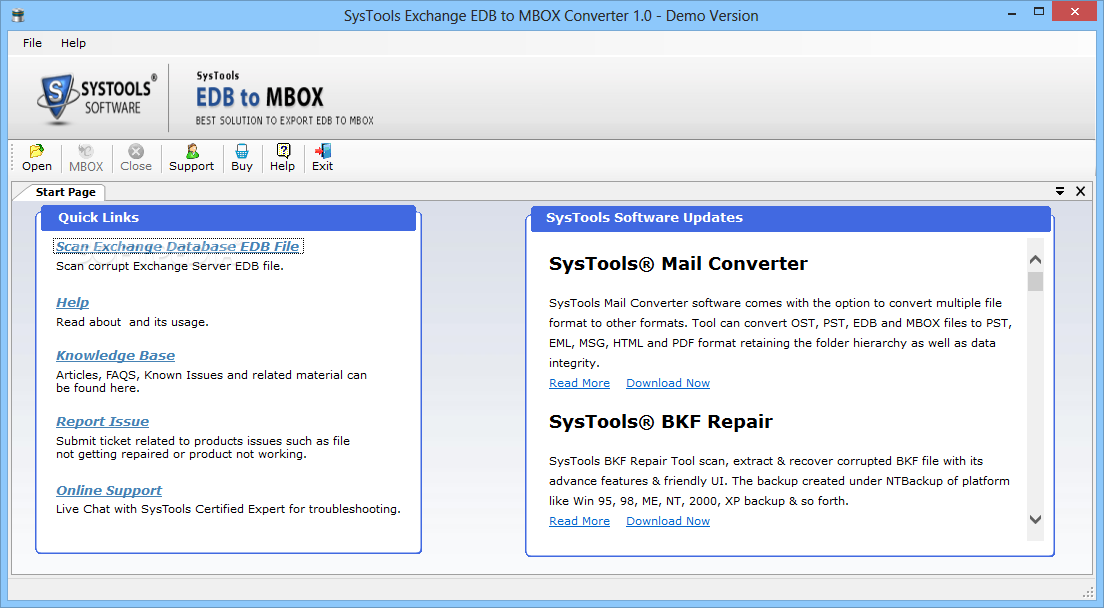1104x608 pixels.
Task: Click the window resize grip in status bar
Action: pyautogui.click(x=1088, y=591)
